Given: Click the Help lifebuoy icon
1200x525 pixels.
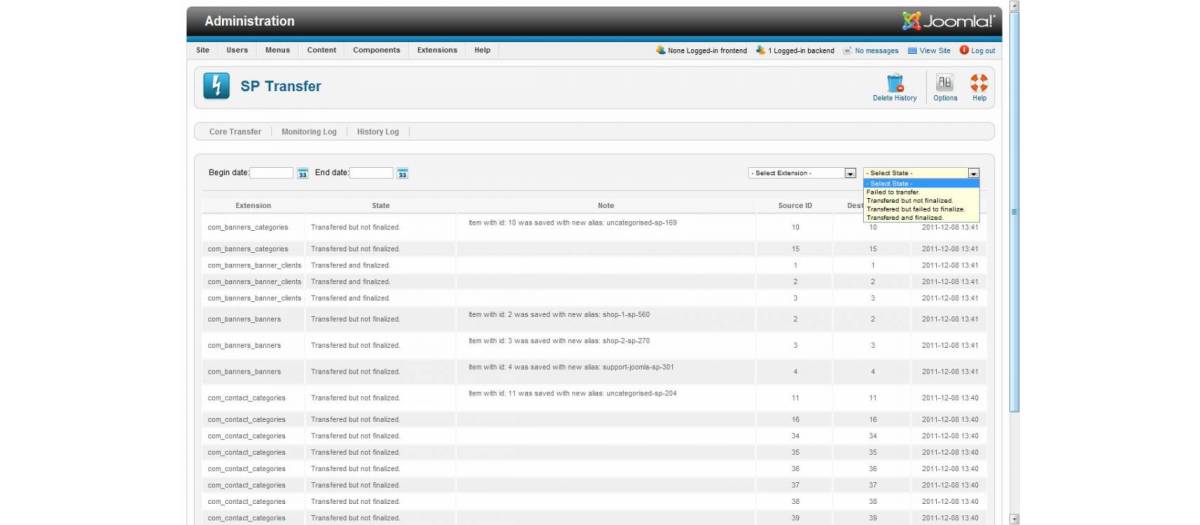Looking at the screenshot, I should coord(979,83).
